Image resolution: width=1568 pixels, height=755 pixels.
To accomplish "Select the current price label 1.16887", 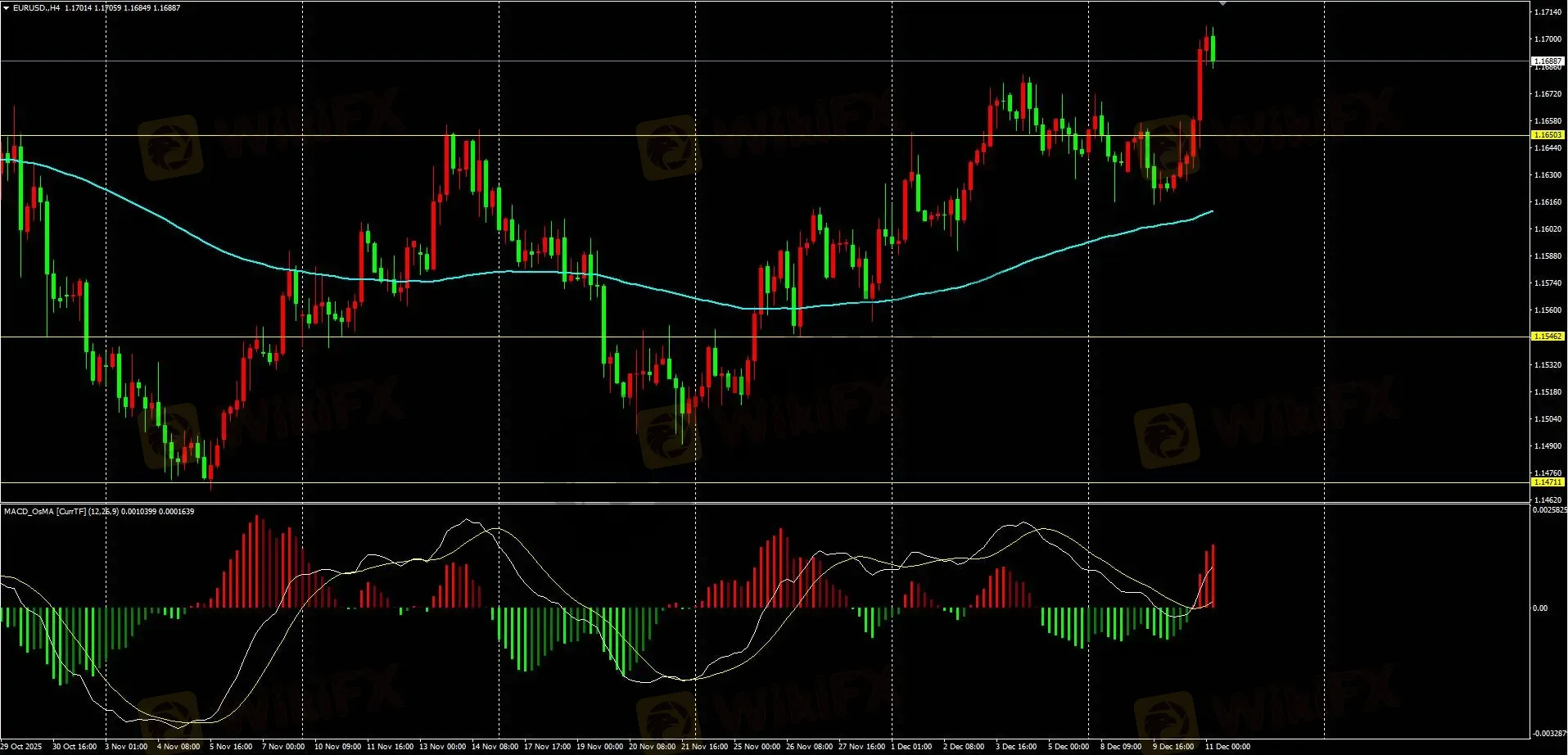I will click(1548, 61).
